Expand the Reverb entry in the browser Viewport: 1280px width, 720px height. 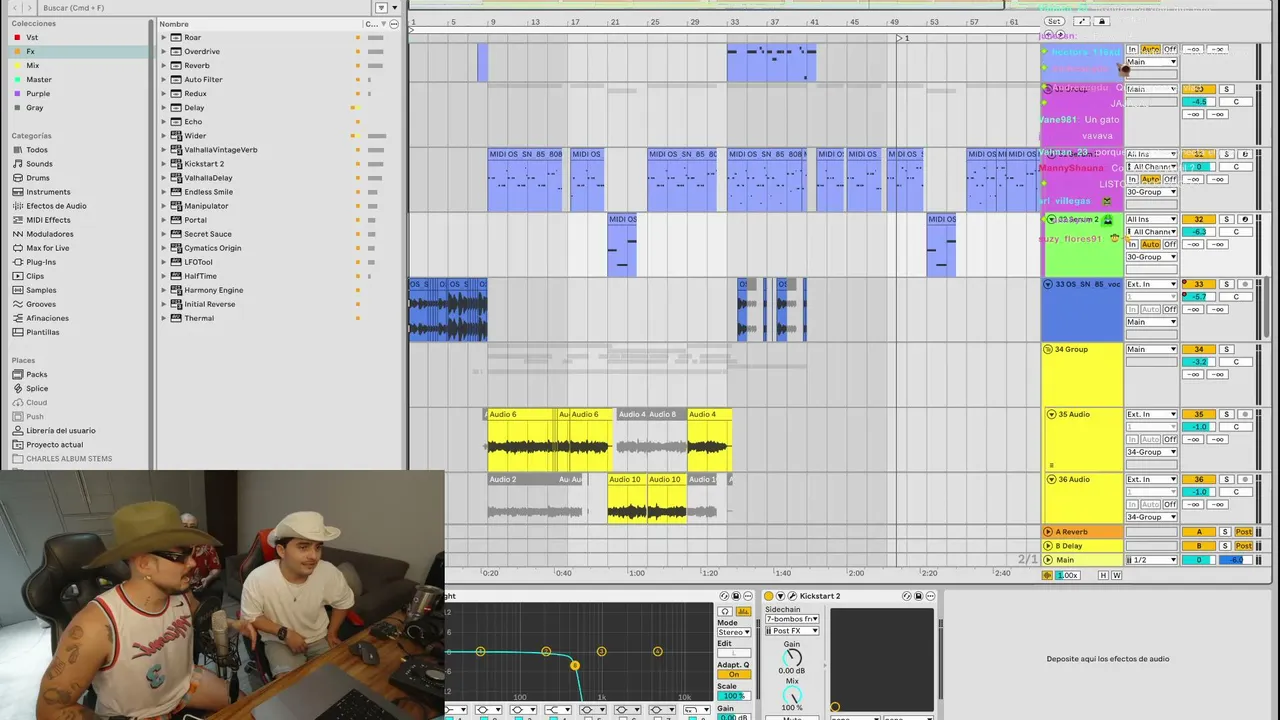tap(164, 65)
